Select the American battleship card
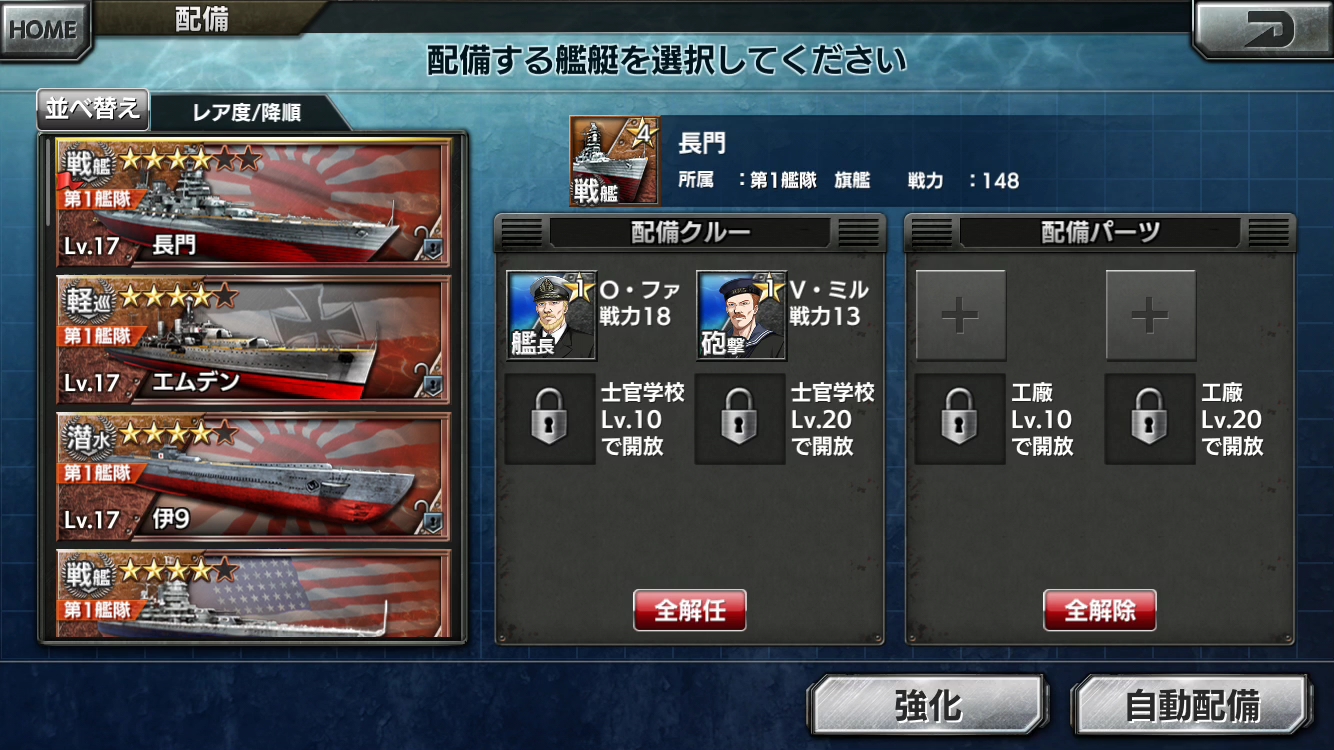This screenshot has width=1334, height=750. [253, 593]
